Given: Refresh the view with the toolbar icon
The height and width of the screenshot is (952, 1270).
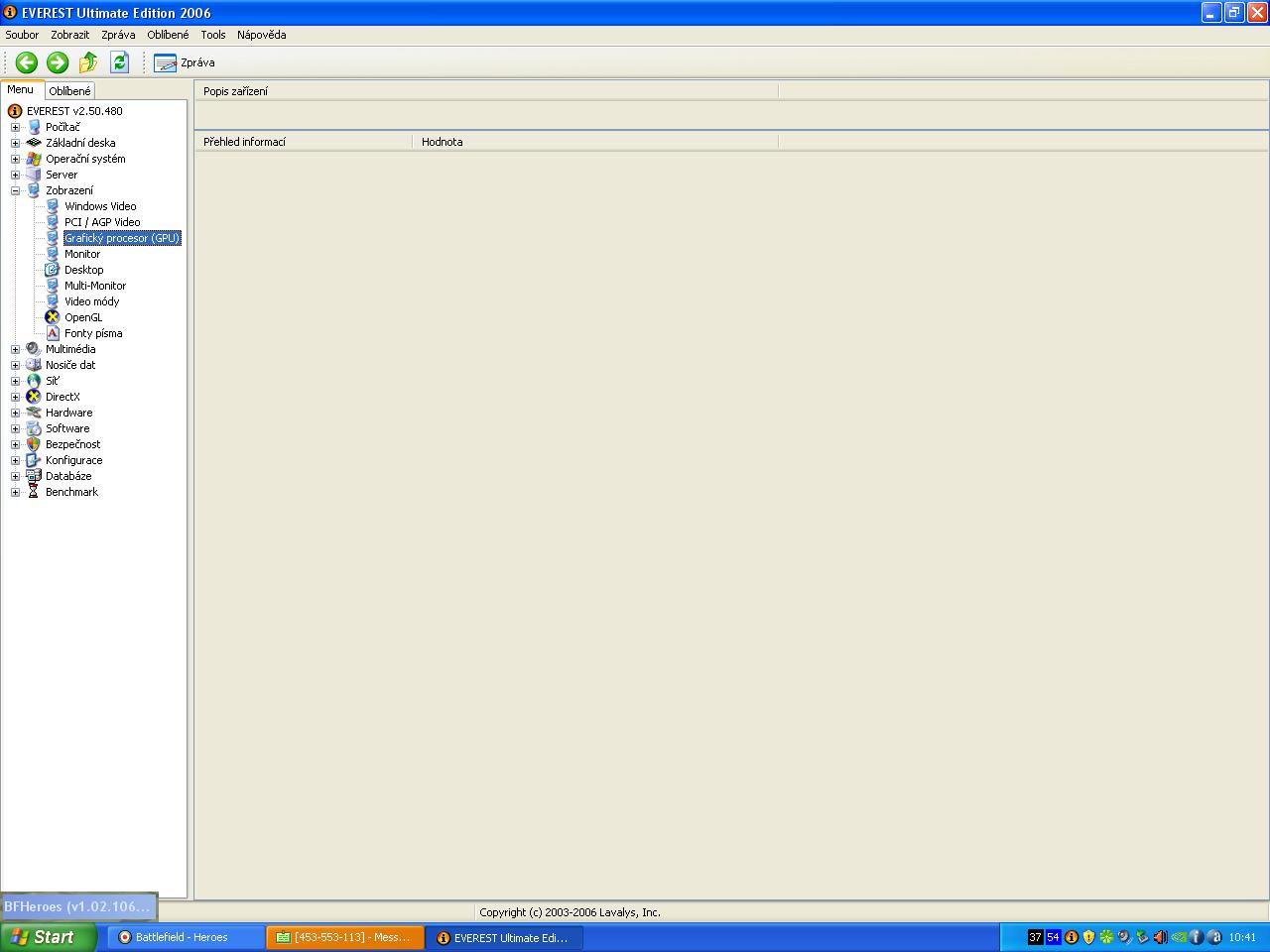Looking at the screenshot, I should (x=119, y=62).
